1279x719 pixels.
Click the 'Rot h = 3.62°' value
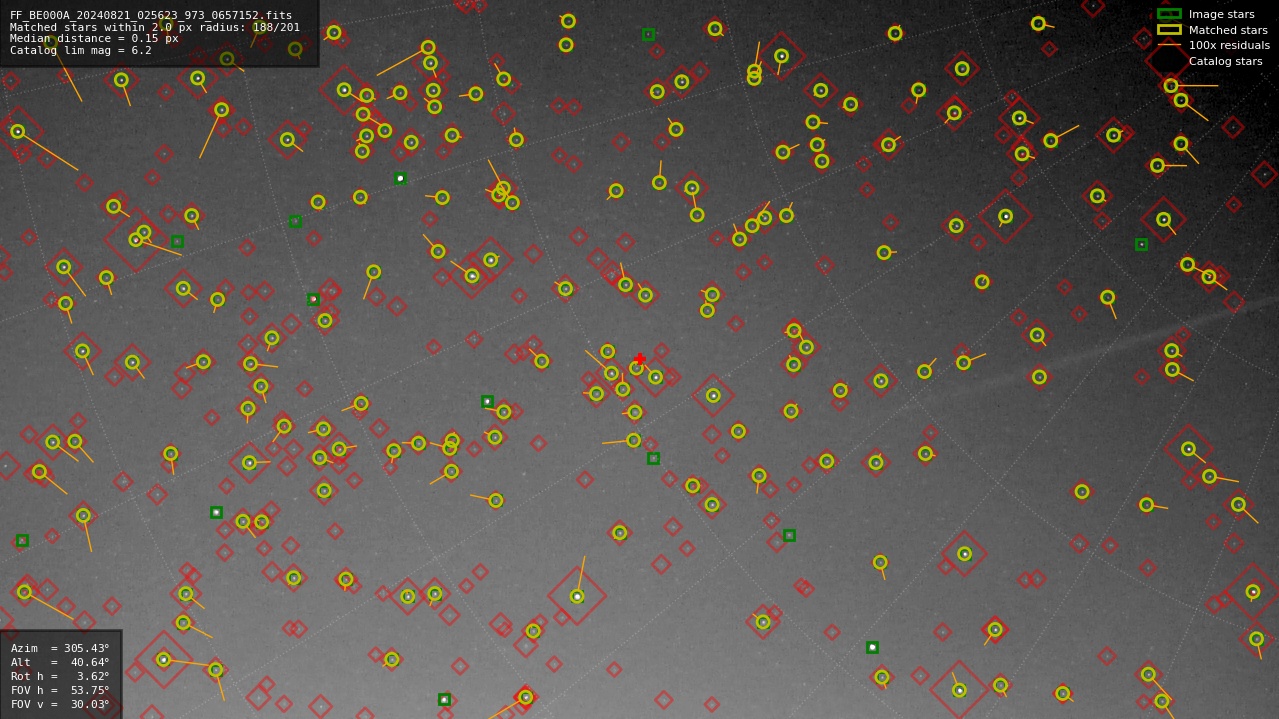[x=60, y=676]
